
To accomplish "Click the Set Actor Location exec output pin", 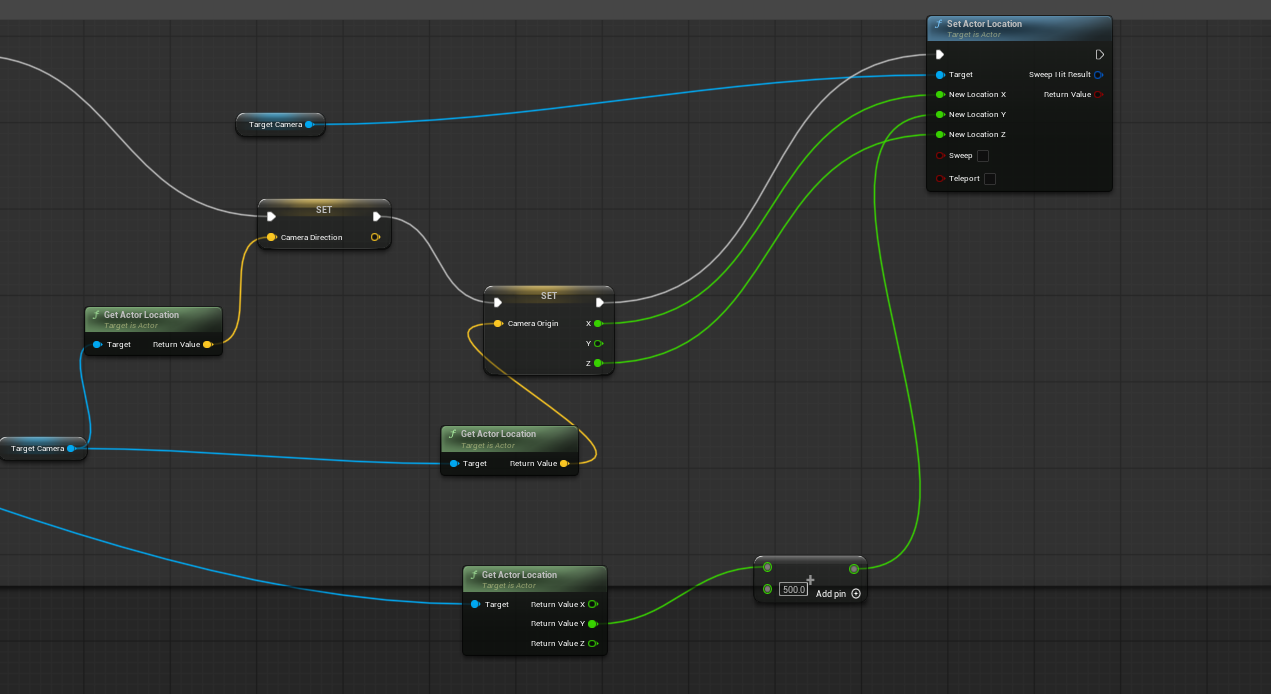I will tap(1099, 55).
